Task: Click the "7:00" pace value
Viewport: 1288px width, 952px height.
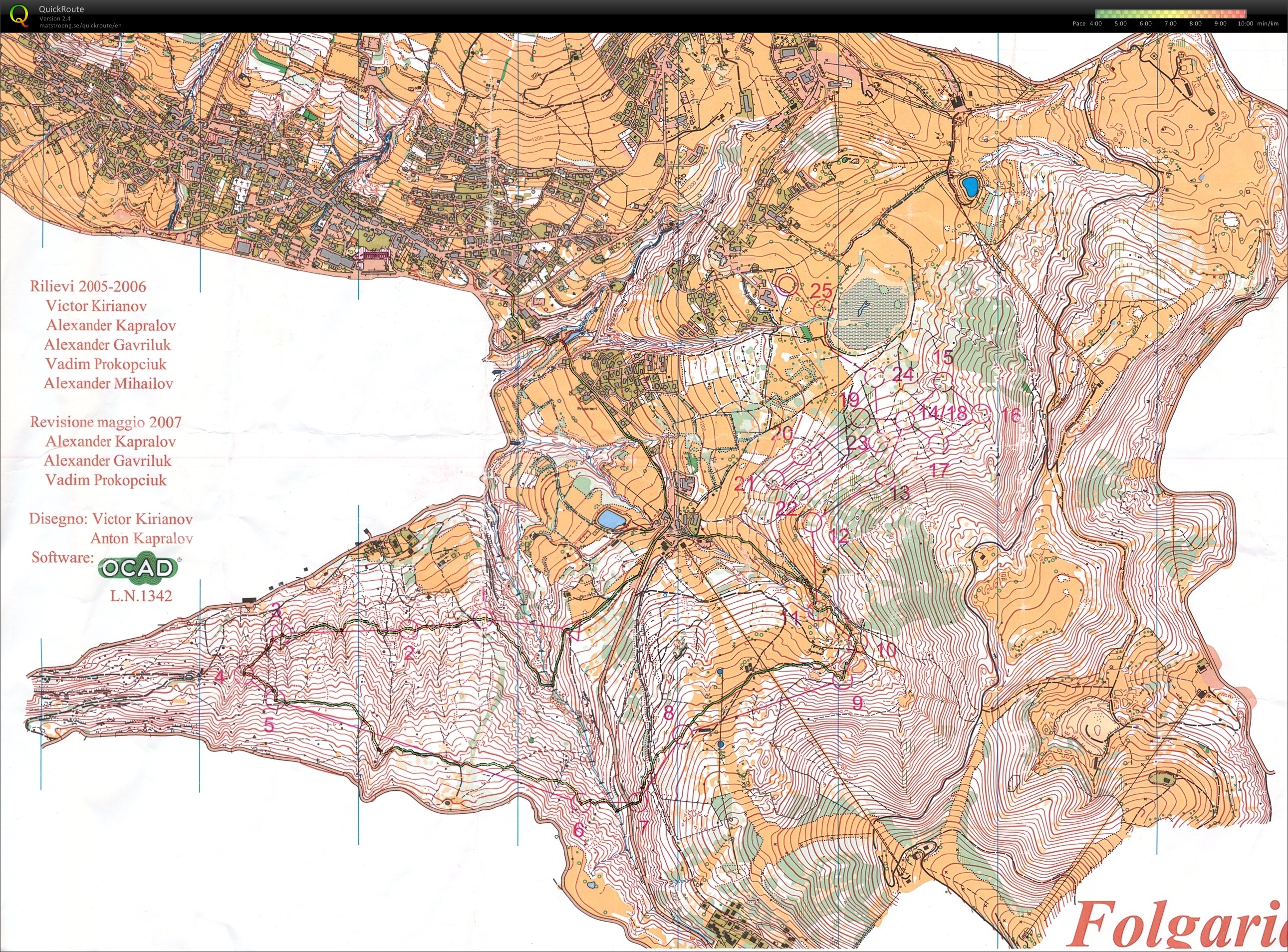Action: coord(1170,23)
